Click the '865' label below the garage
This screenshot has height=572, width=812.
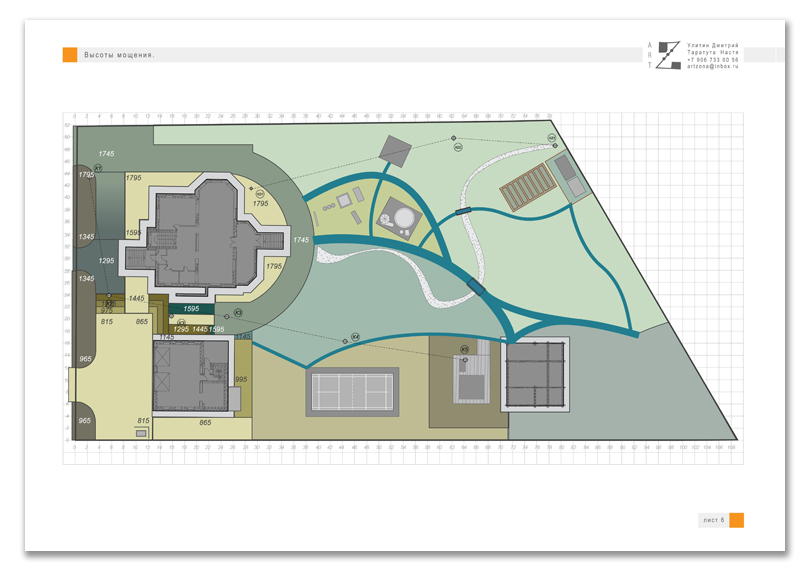(x=205, y=422)
